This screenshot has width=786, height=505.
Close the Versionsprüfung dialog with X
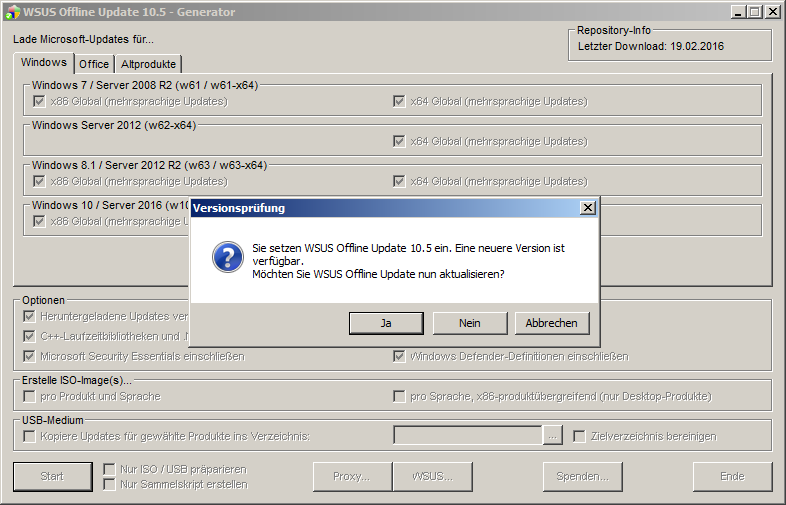coord(587,208)
